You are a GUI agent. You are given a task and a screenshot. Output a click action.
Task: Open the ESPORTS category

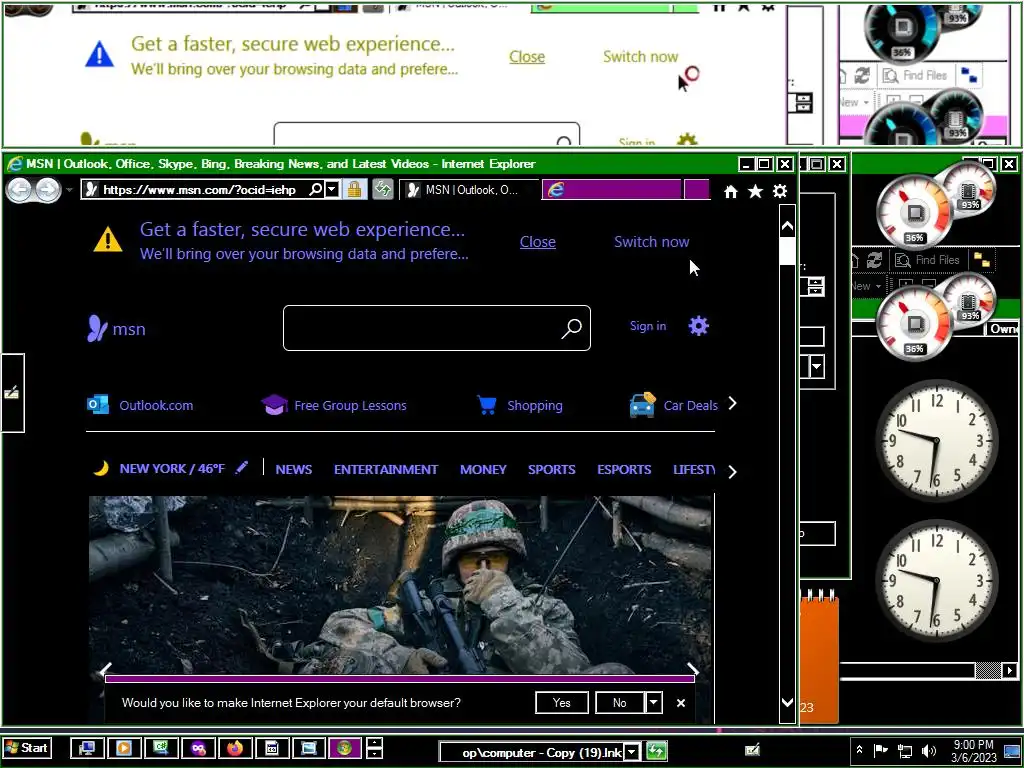(624, 470)
